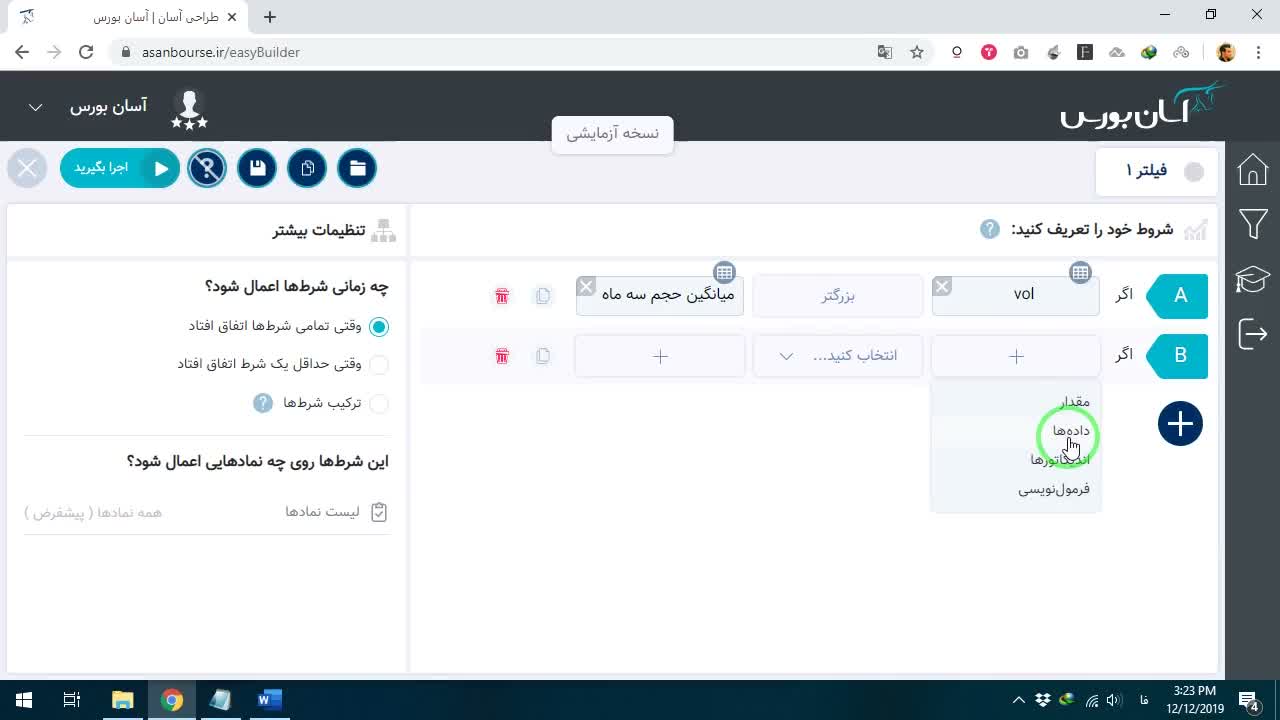Select وقتی حداقل یک شرط اتفاق افتاد radio
This screenshot has width=1280, height=720.
[x=379, y=365]
